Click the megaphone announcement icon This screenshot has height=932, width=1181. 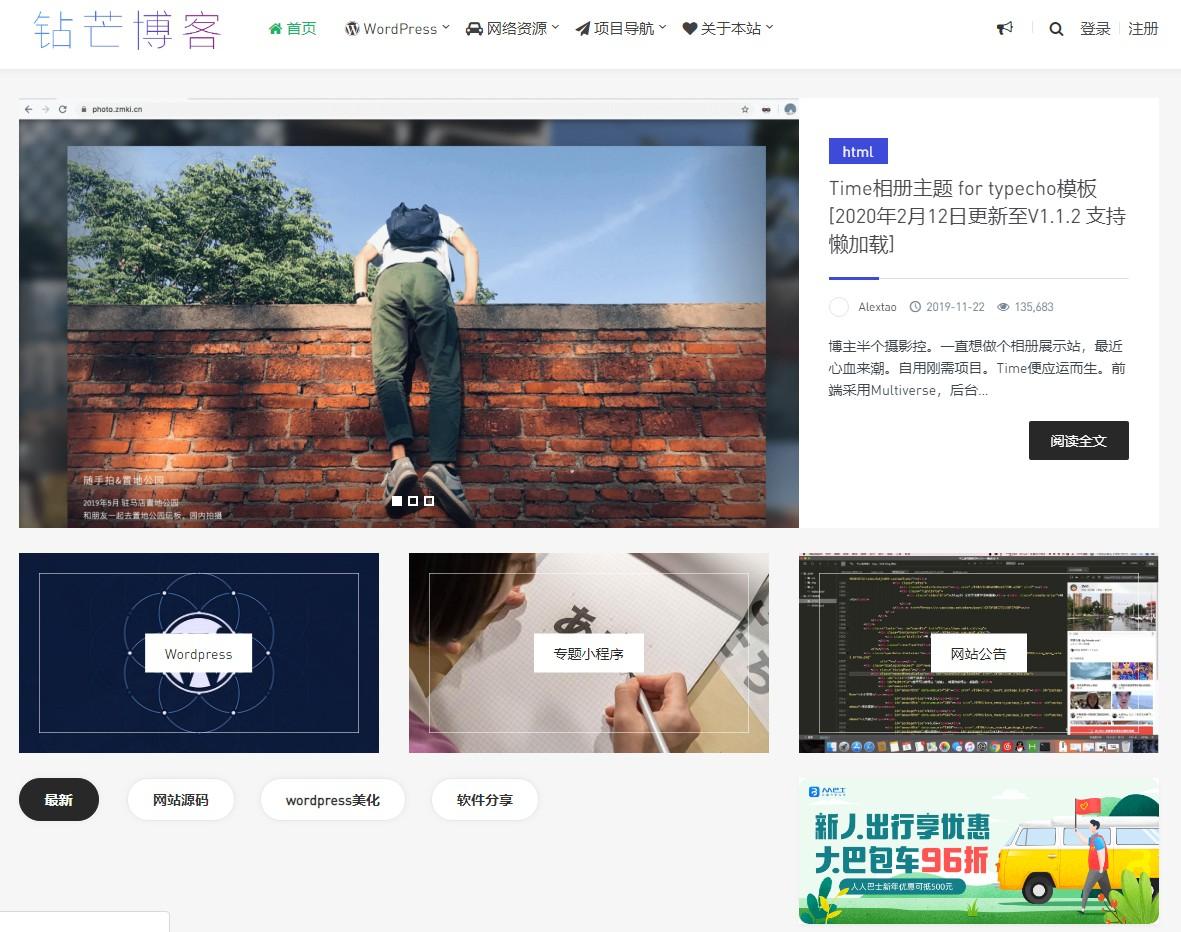(x=1005, y=29)
